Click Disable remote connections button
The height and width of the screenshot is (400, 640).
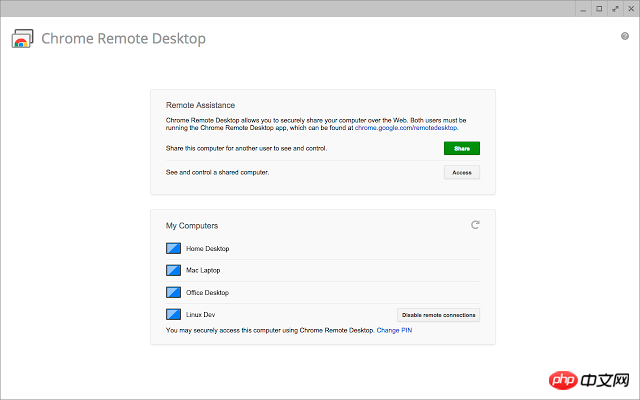(x=438, y=315)
